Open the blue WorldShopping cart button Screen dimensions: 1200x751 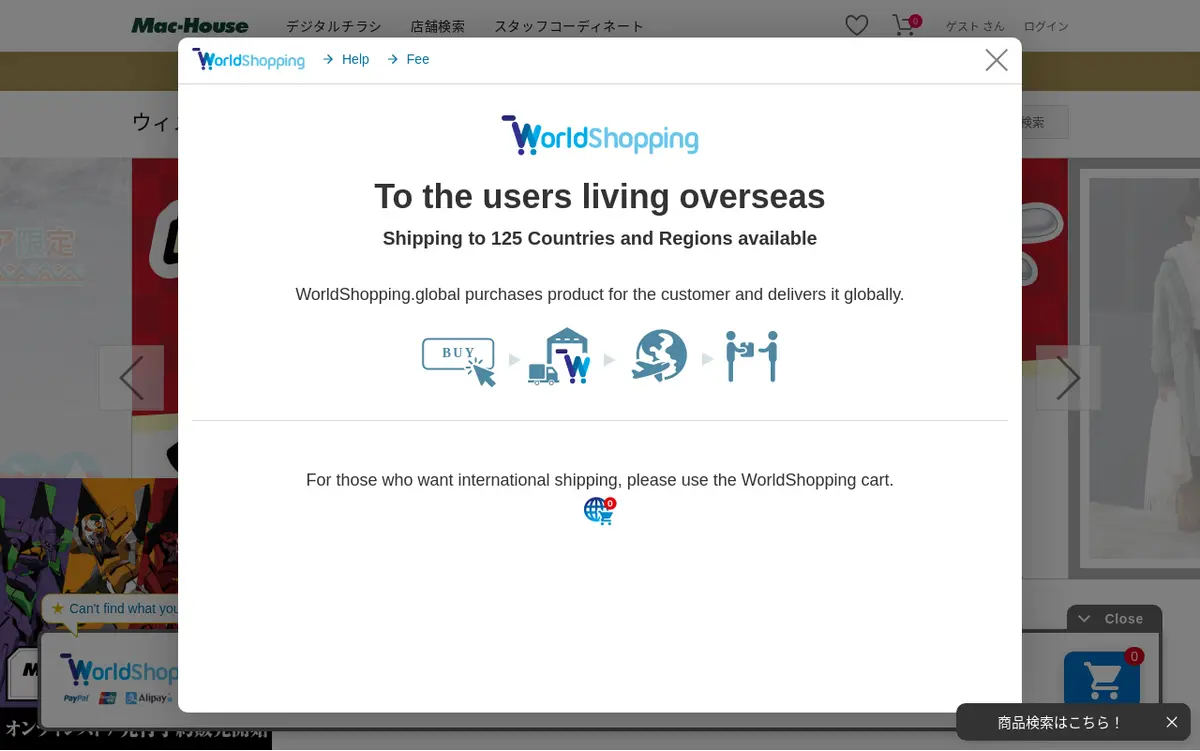click(1102, 680)
